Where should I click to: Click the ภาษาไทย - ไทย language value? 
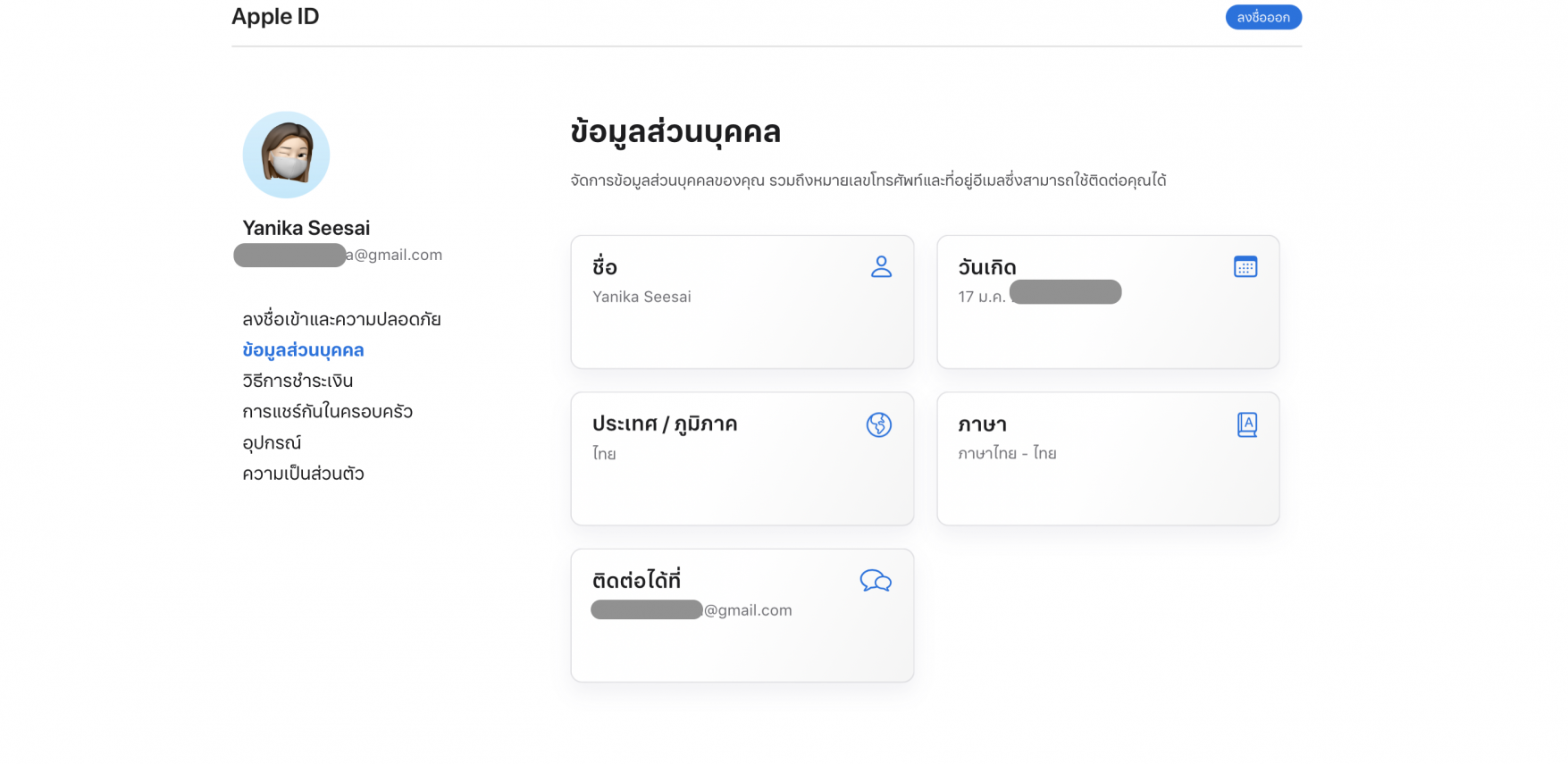[x=1007, y=453]
